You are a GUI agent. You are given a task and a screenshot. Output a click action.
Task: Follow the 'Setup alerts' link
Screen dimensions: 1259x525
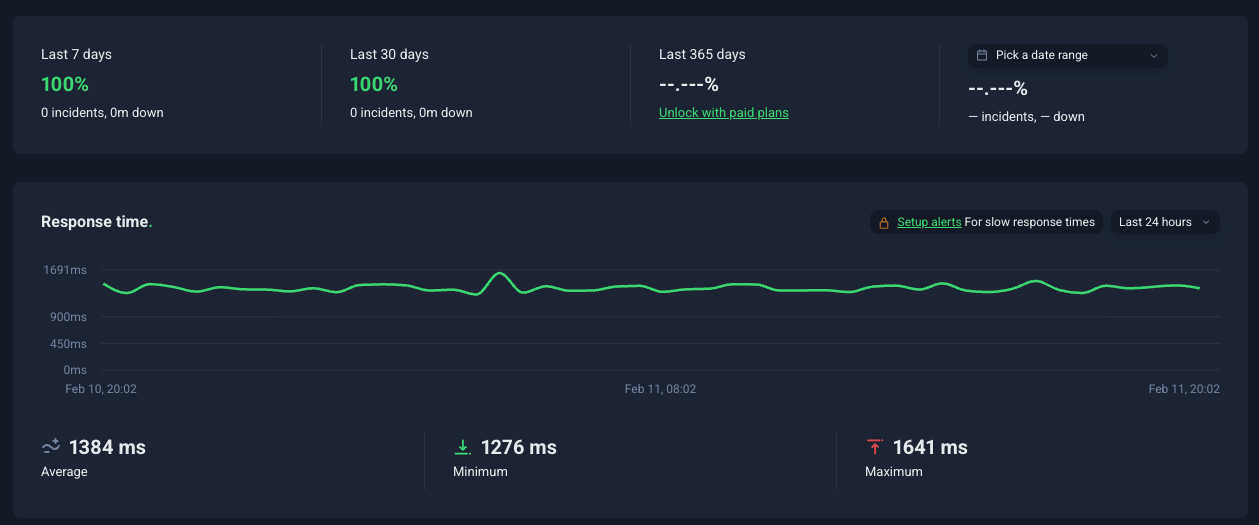(929, 222)
